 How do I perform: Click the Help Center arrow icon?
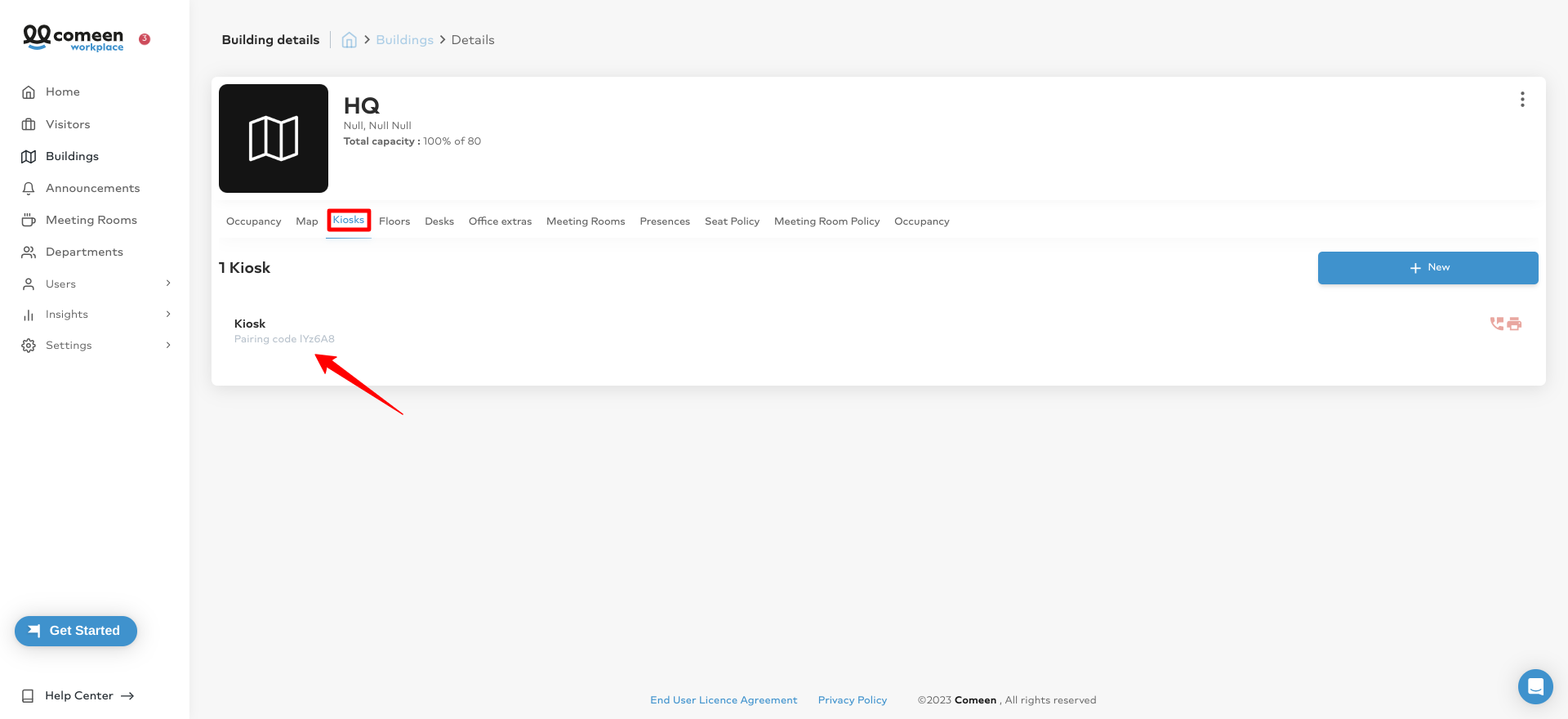127,696
